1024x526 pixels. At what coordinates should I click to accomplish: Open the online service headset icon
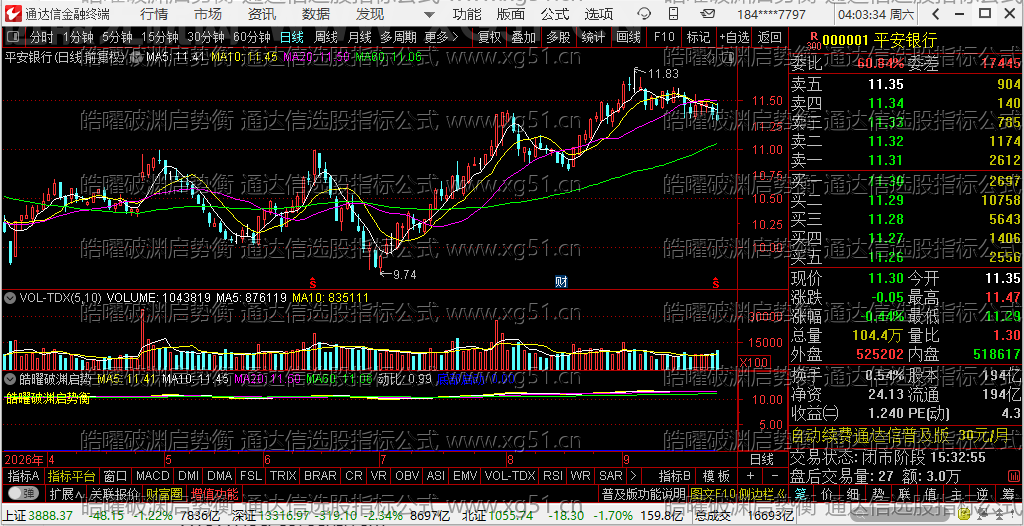[643, 13]
